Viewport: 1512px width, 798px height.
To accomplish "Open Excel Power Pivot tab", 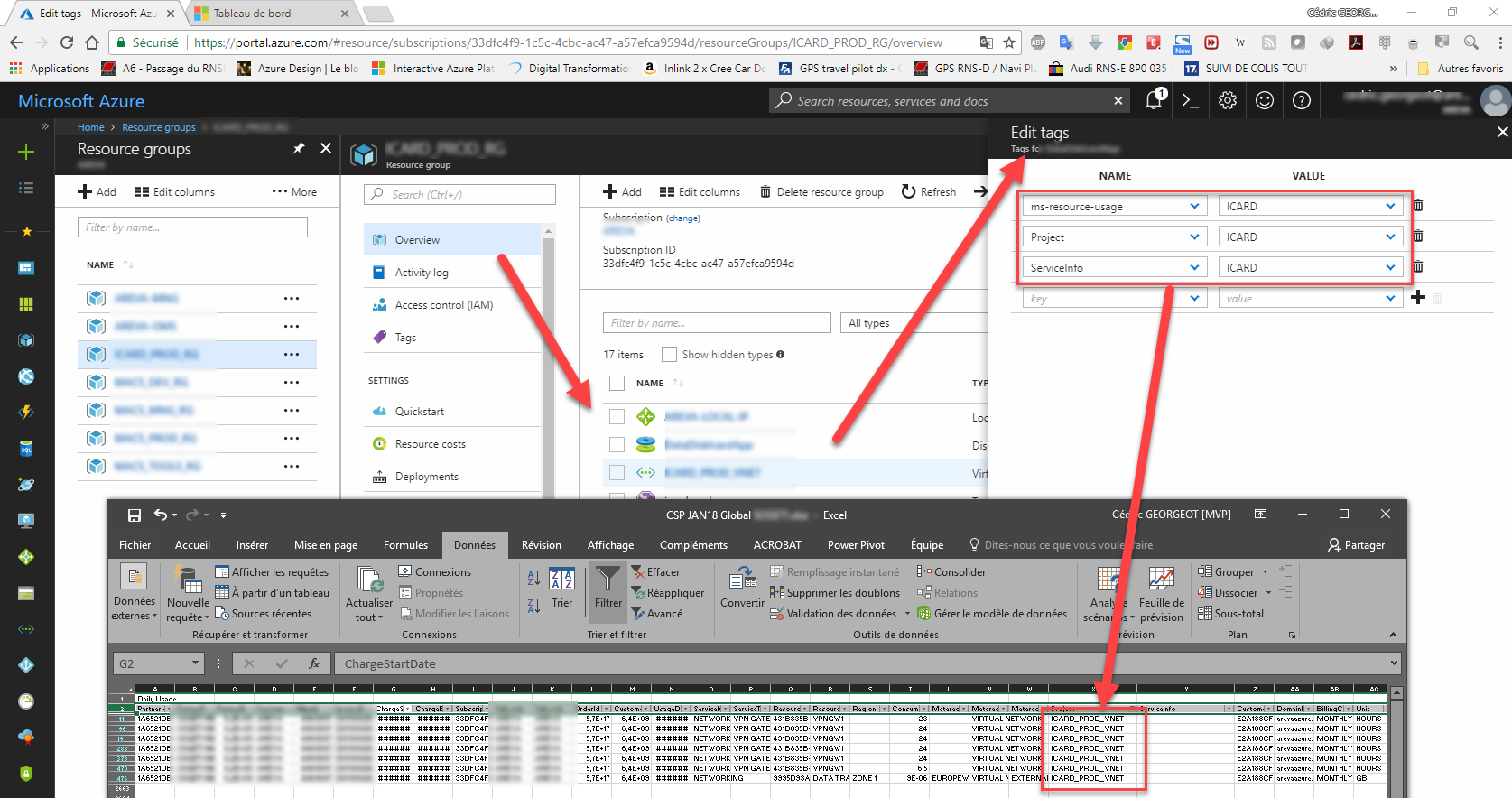I will coord(856,545).
